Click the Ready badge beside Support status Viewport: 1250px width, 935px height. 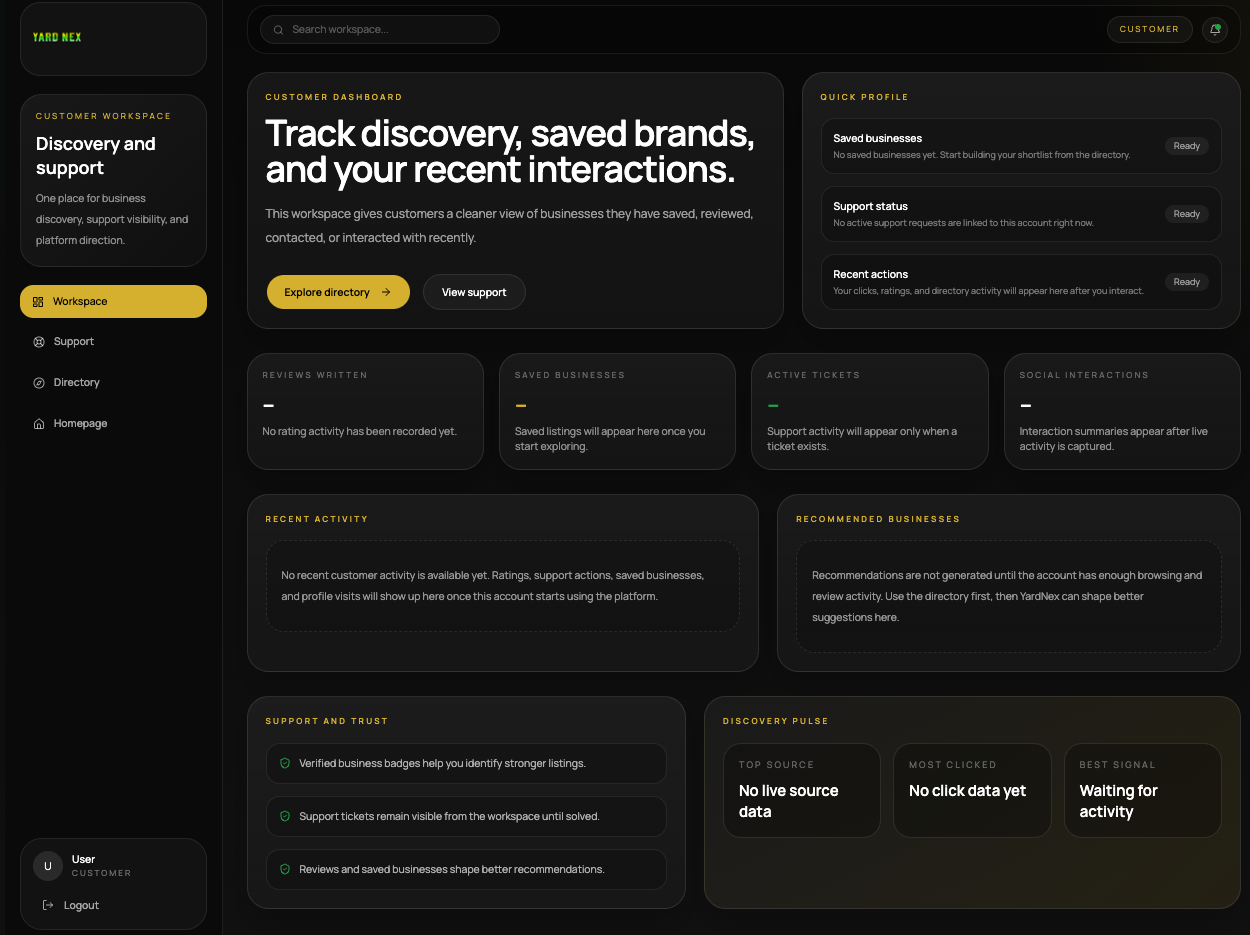1186,213
